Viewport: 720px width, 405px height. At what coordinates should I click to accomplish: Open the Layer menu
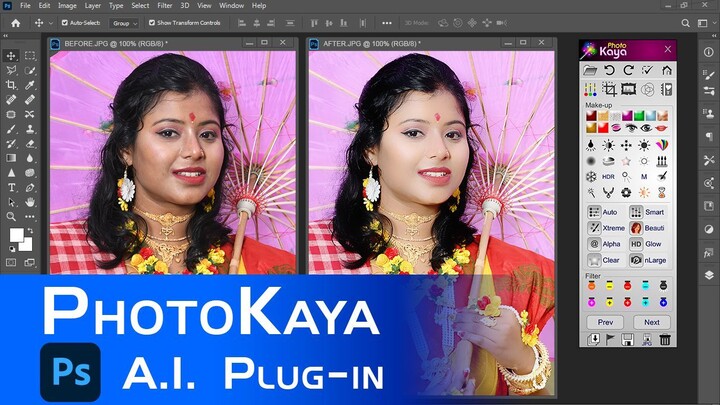click(92, 6)
